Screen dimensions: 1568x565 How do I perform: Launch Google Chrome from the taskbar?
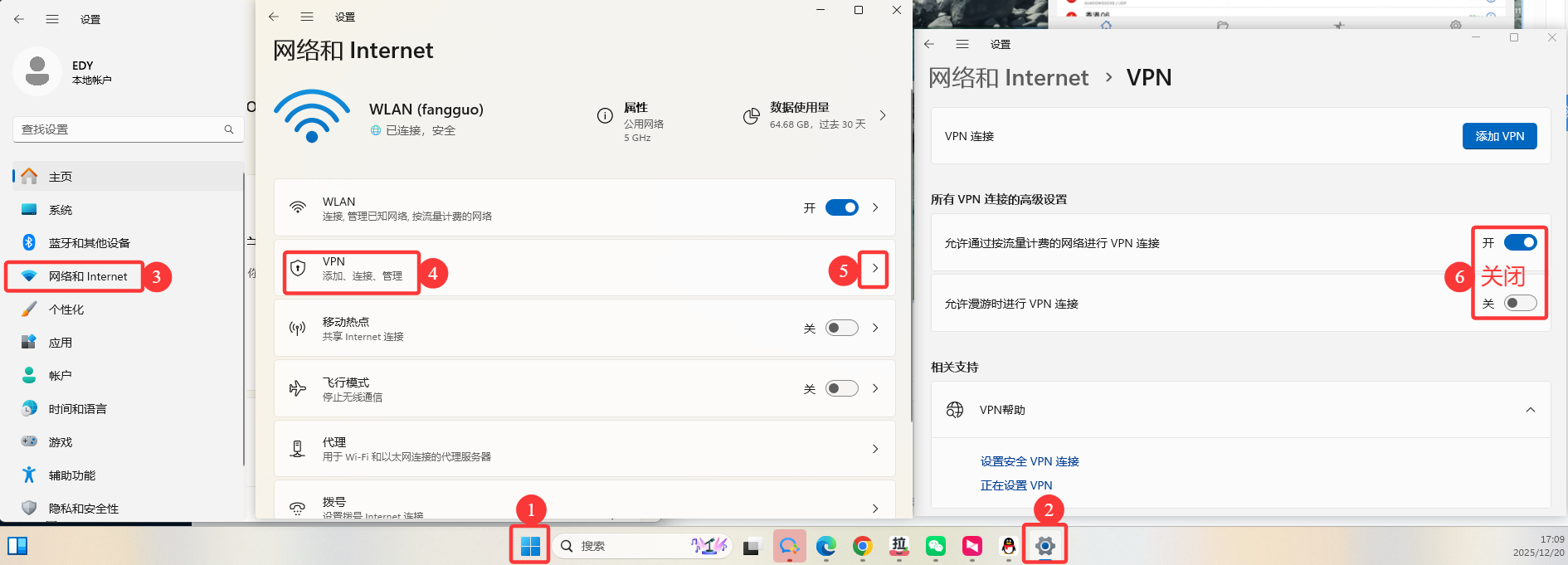tap(862, 546)
